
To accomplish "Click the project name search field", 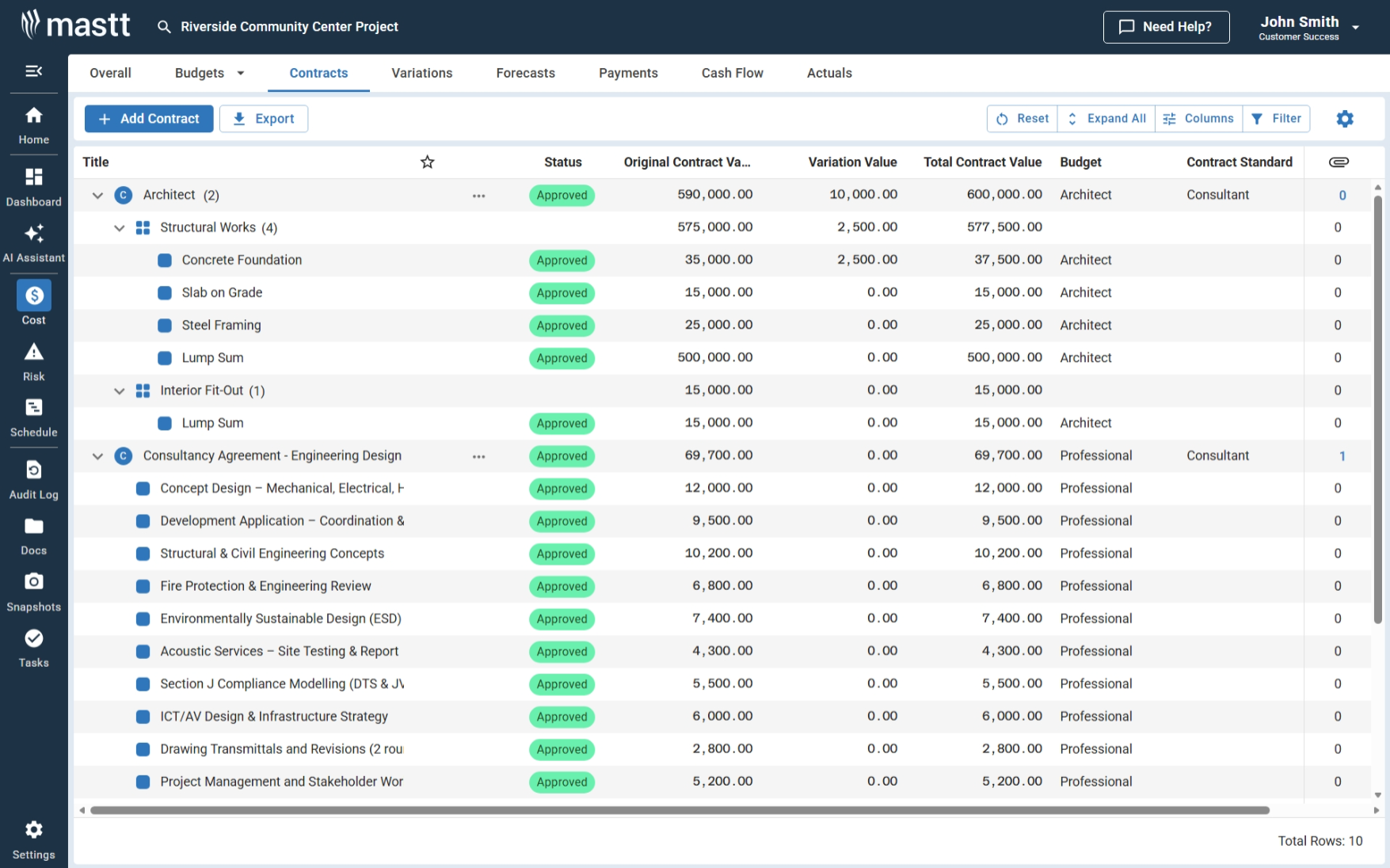I will pos(289,26).
